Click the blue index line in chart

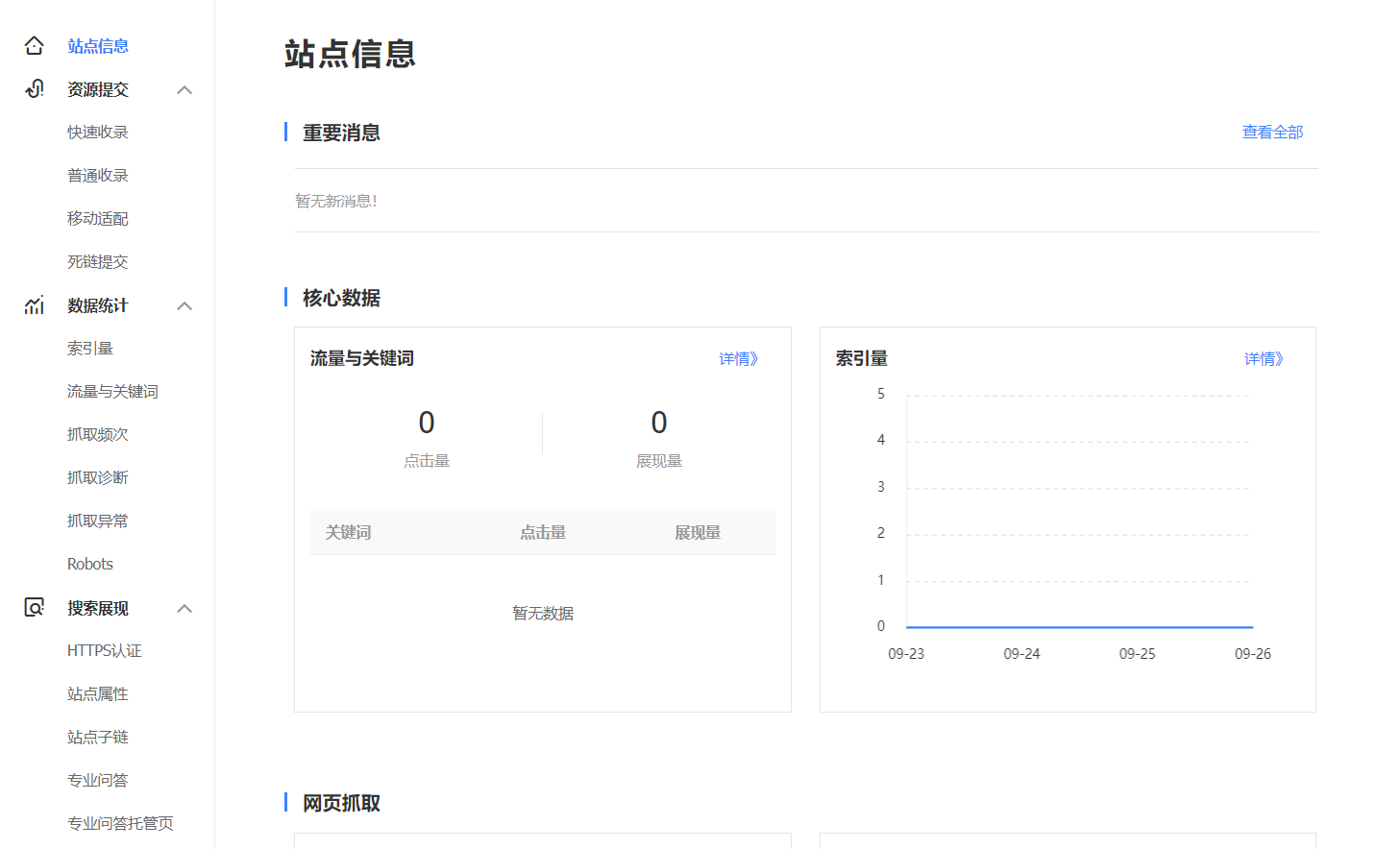pyautogui.click(x=1080, y=627)
